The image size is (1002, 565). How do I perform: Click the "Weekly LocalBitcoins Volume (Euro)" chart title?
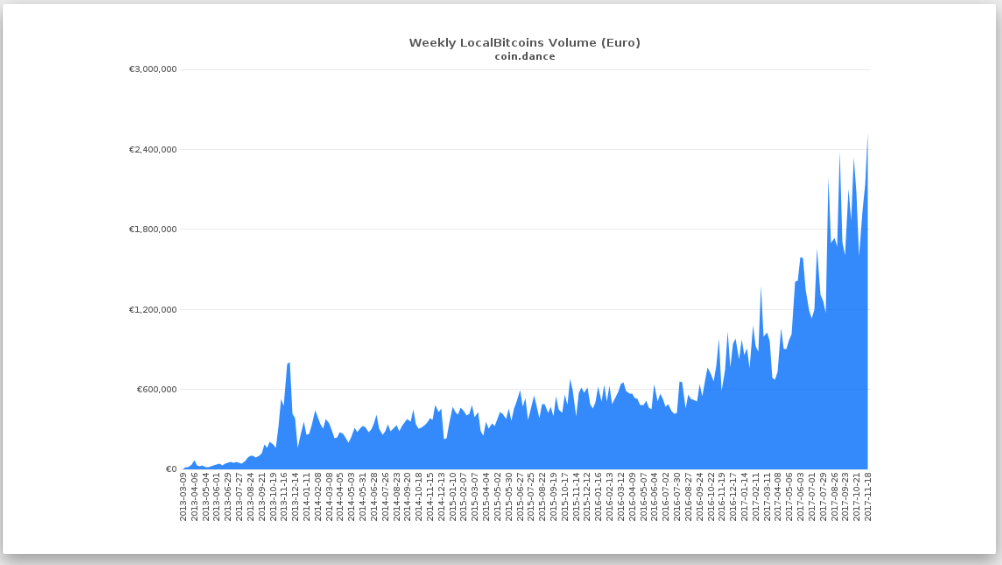tap(524, 43)
